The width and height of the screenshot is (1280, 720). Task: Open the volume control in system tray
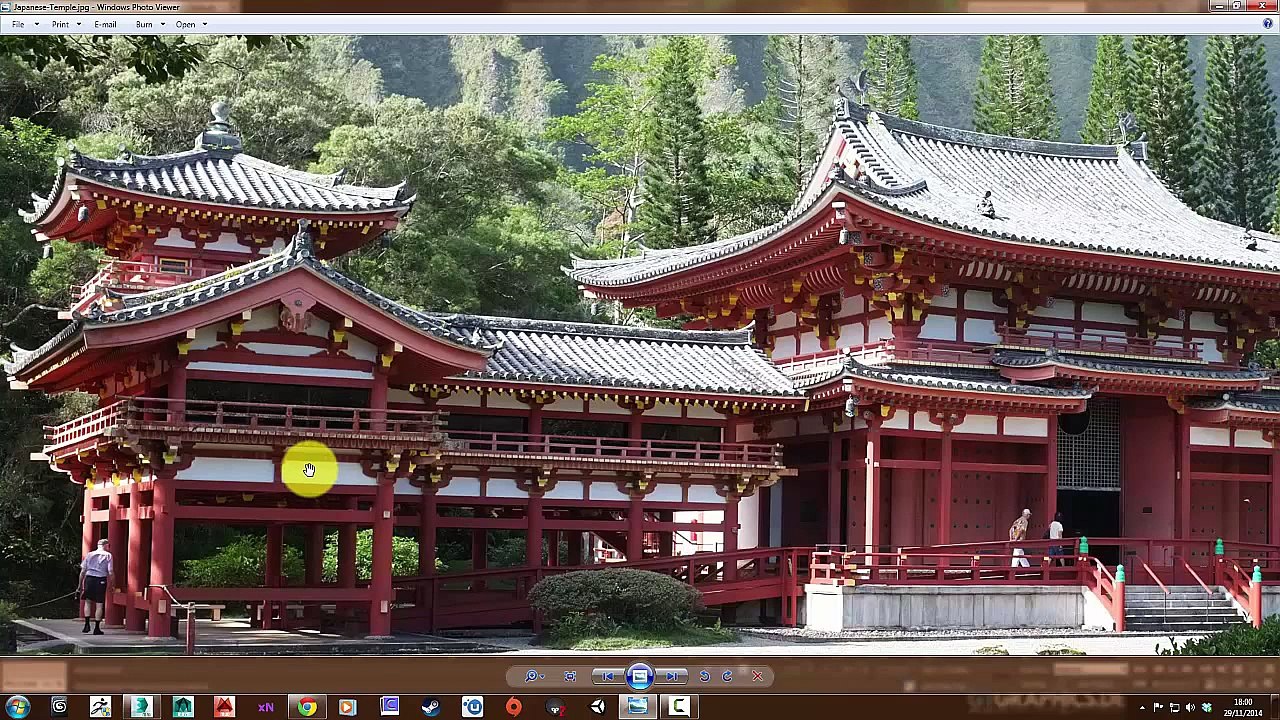pyautogui.click(x=1190, y=708)
